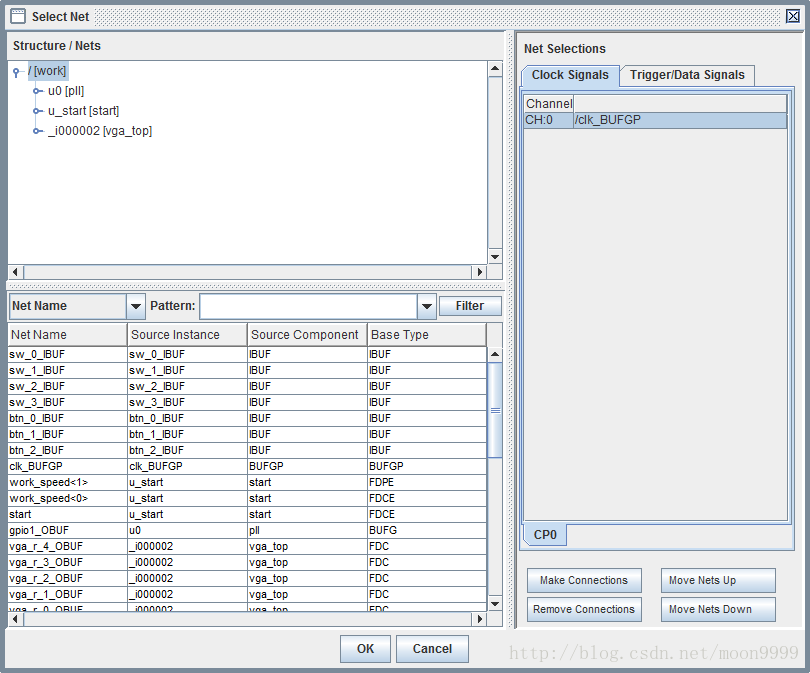810x673 pixels.
Task: Sort by the Source Component column header
Action: 307,335
